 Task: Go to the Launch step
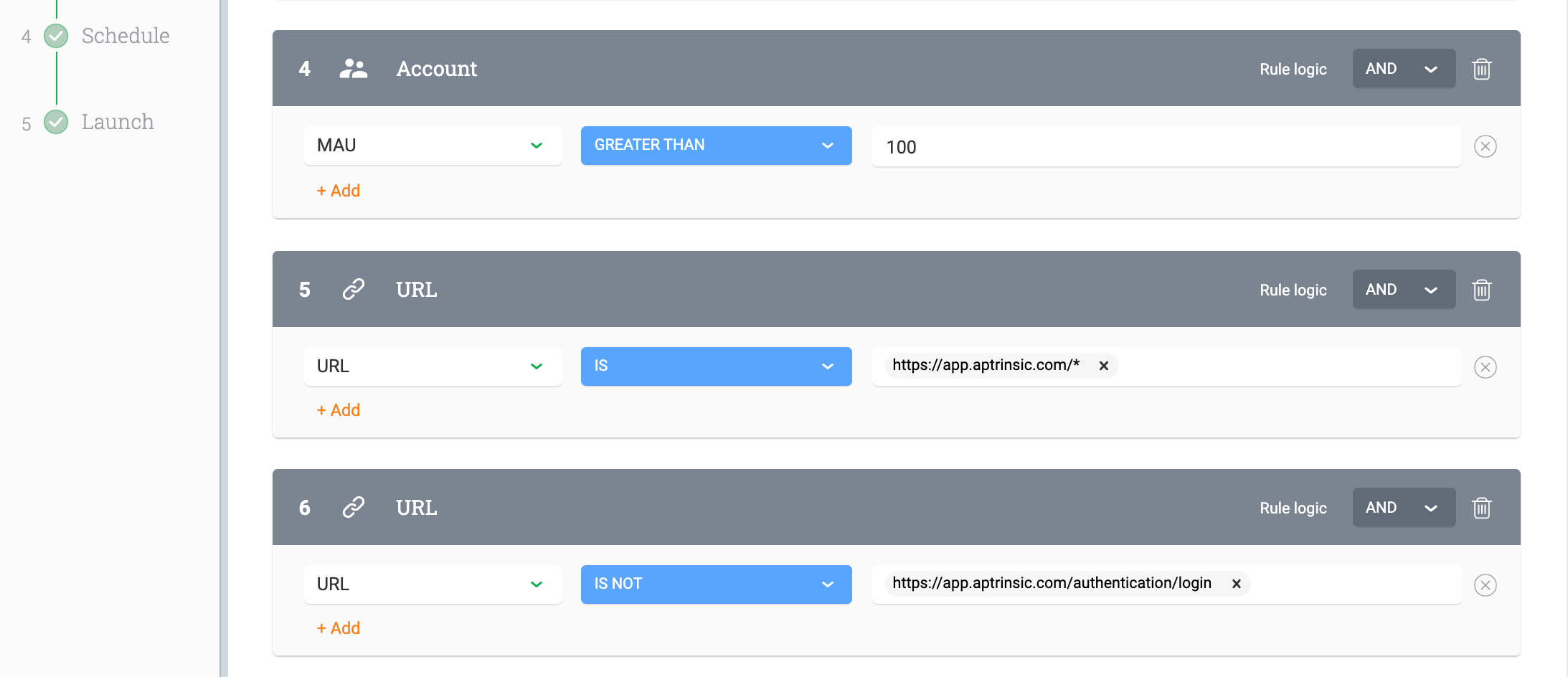coord(118,122)
